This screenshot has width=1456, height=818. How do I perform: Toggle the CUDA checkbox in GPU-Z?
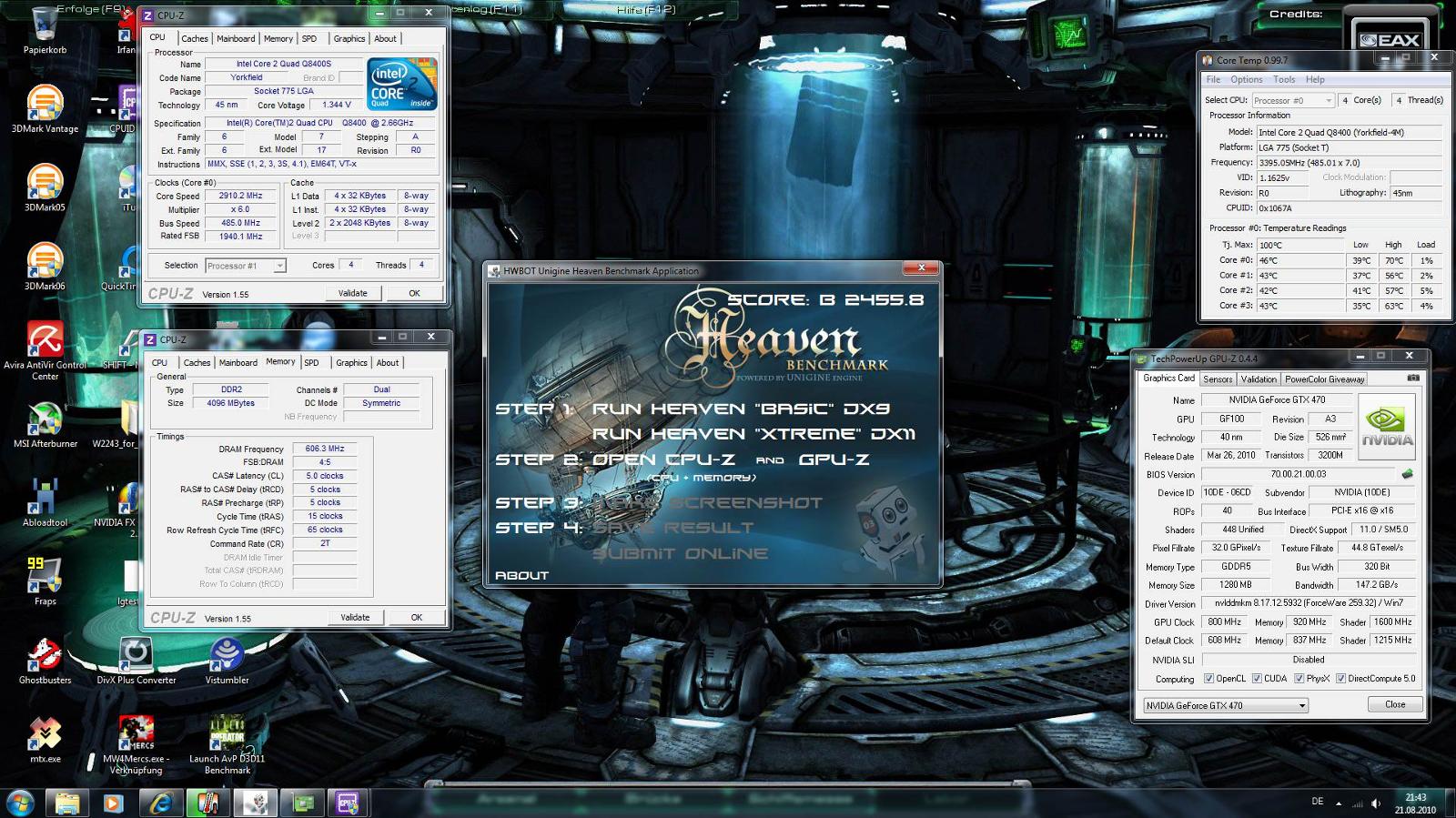(1257, 679)
